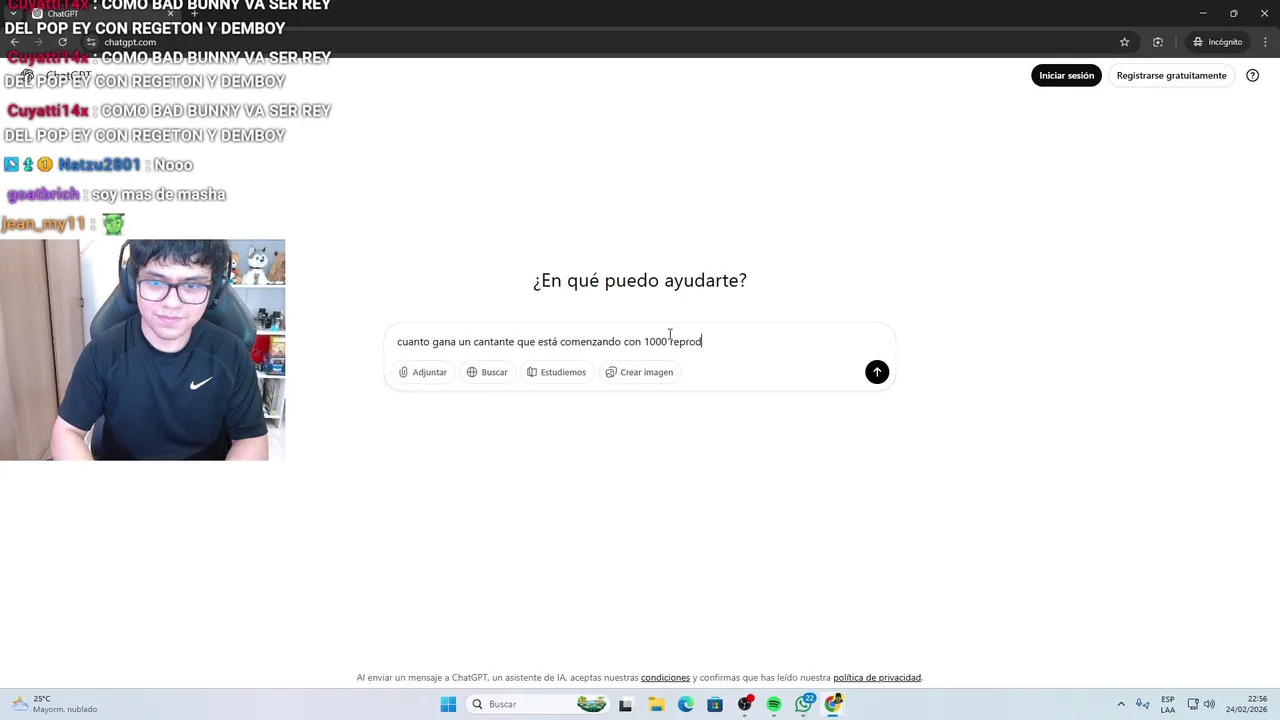Viewport: 1280px width, 720px height.
Task: Open the Windows Start menu
Action: pos(448,704)
